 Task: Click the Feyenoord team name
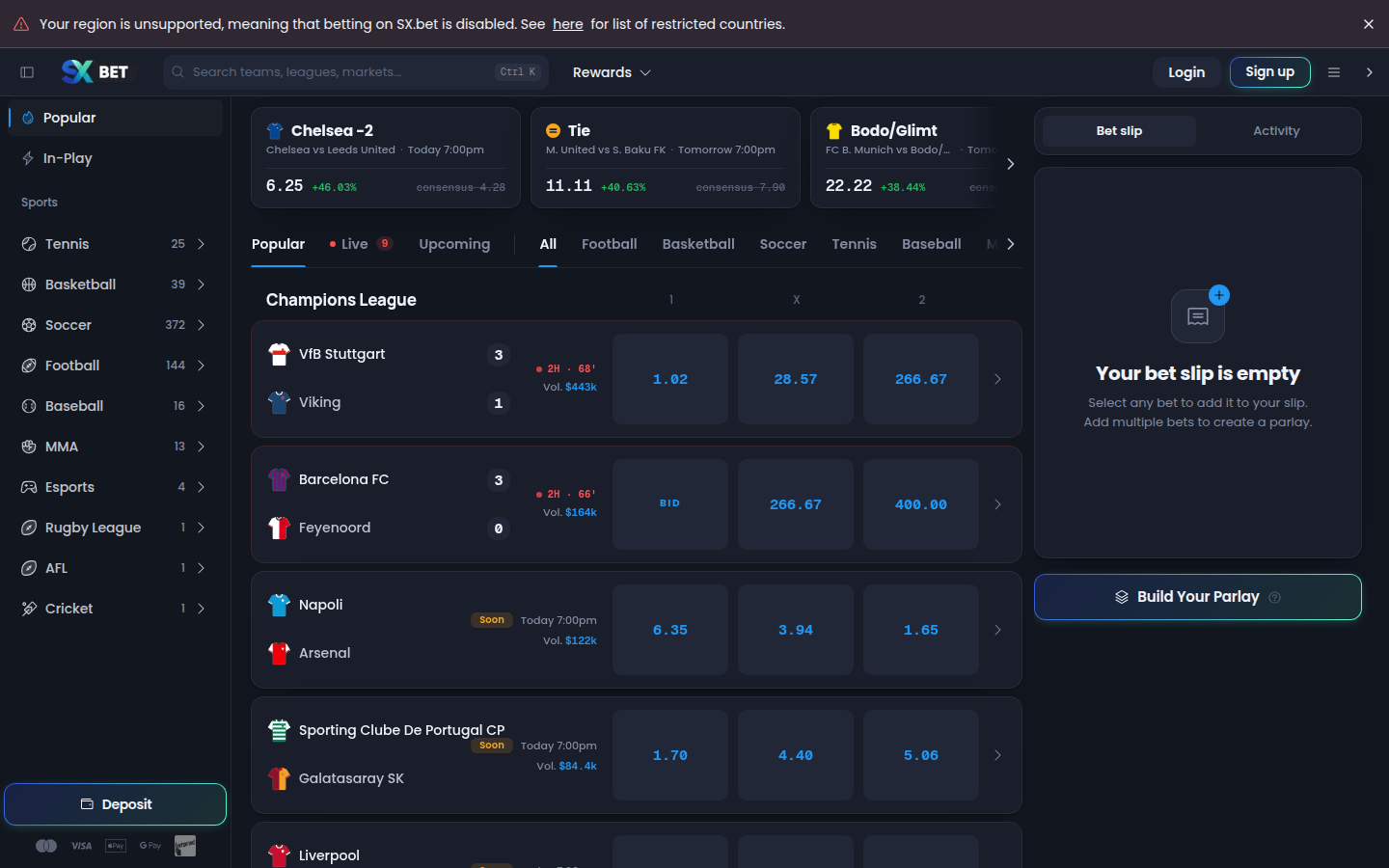[335, 528]
